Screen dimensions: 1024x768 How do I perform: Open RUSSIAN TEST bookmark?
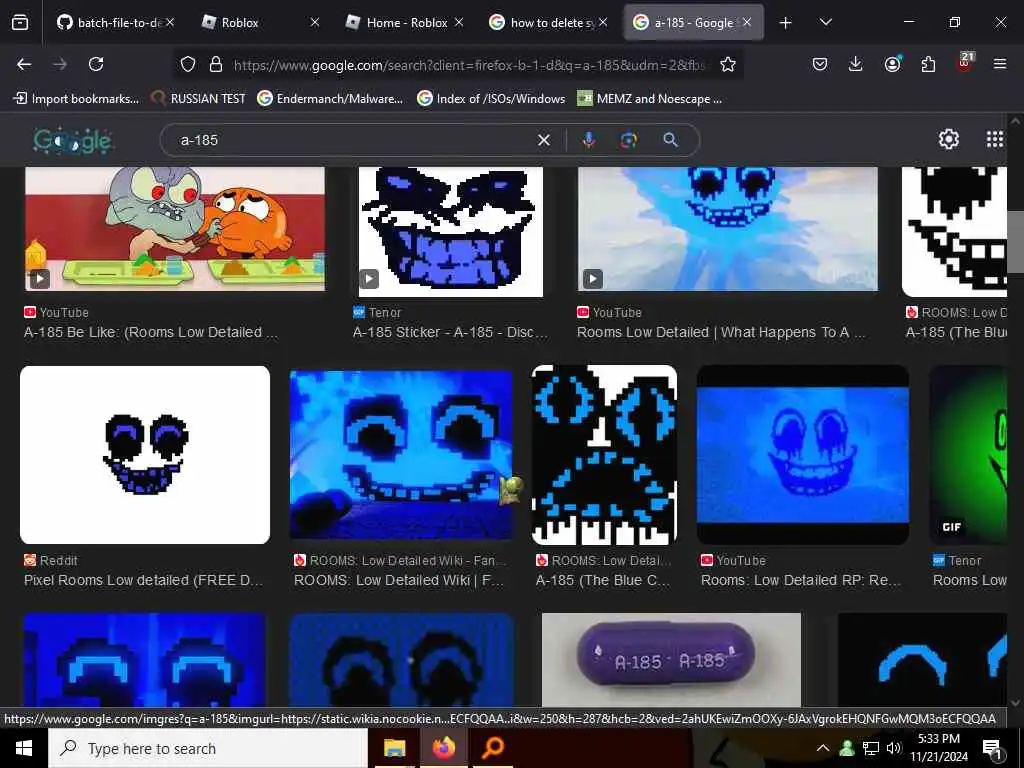pos(198,99)
